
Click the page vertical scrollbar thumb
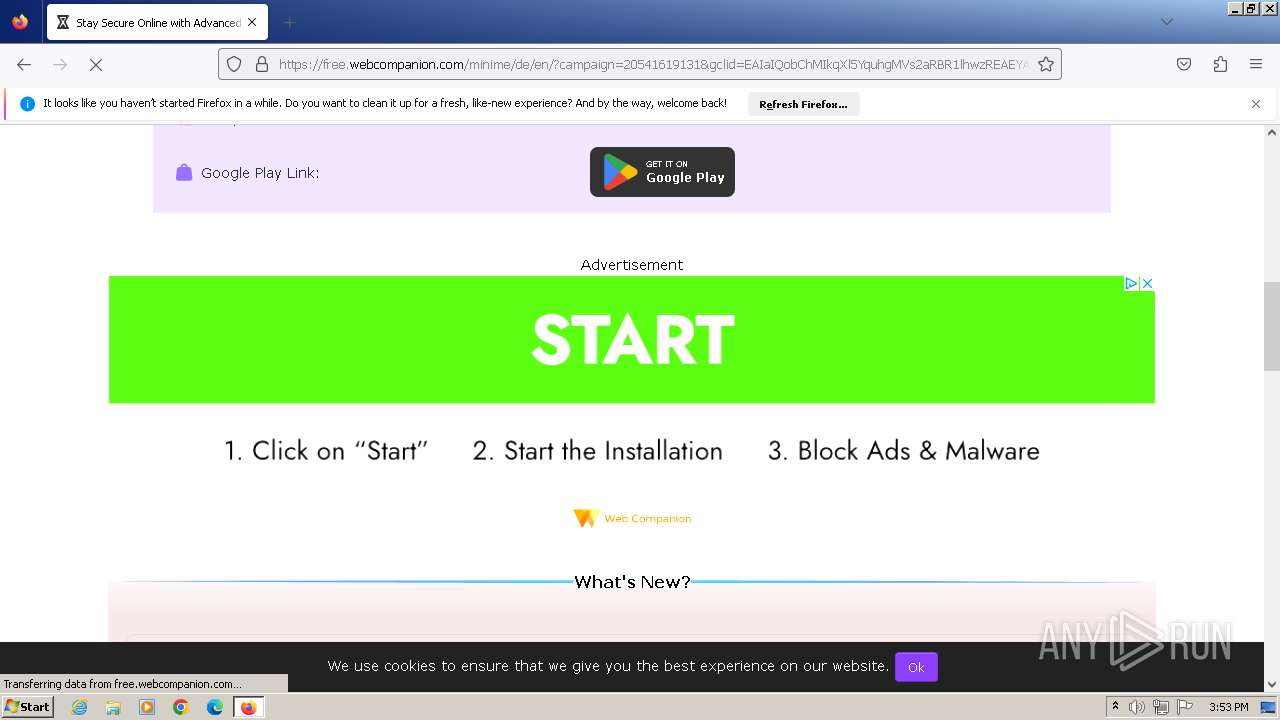click(x=1272, y=326)
